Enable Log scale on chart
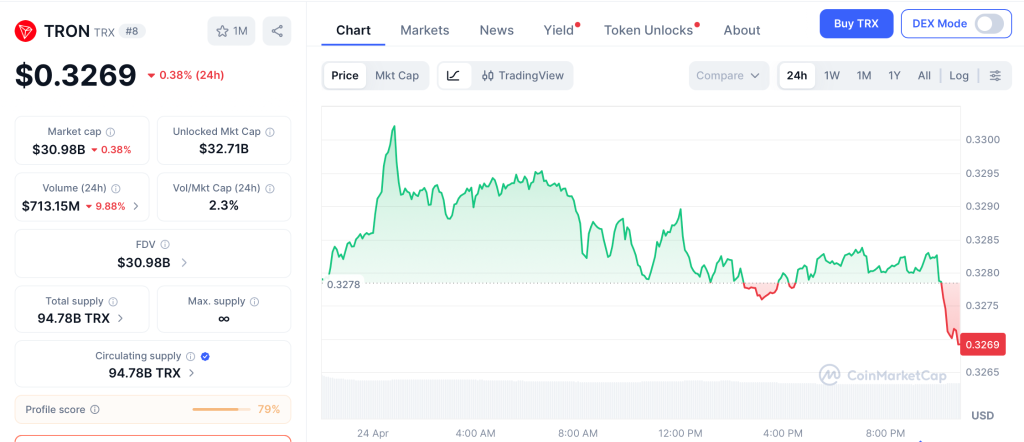 [959, 75]
